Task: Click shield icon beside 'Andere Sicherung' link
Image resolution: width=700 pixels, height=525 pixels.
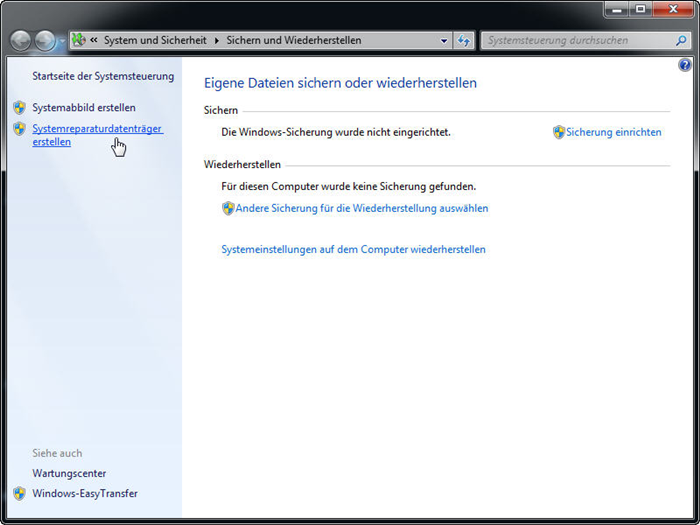Action: 228,208
